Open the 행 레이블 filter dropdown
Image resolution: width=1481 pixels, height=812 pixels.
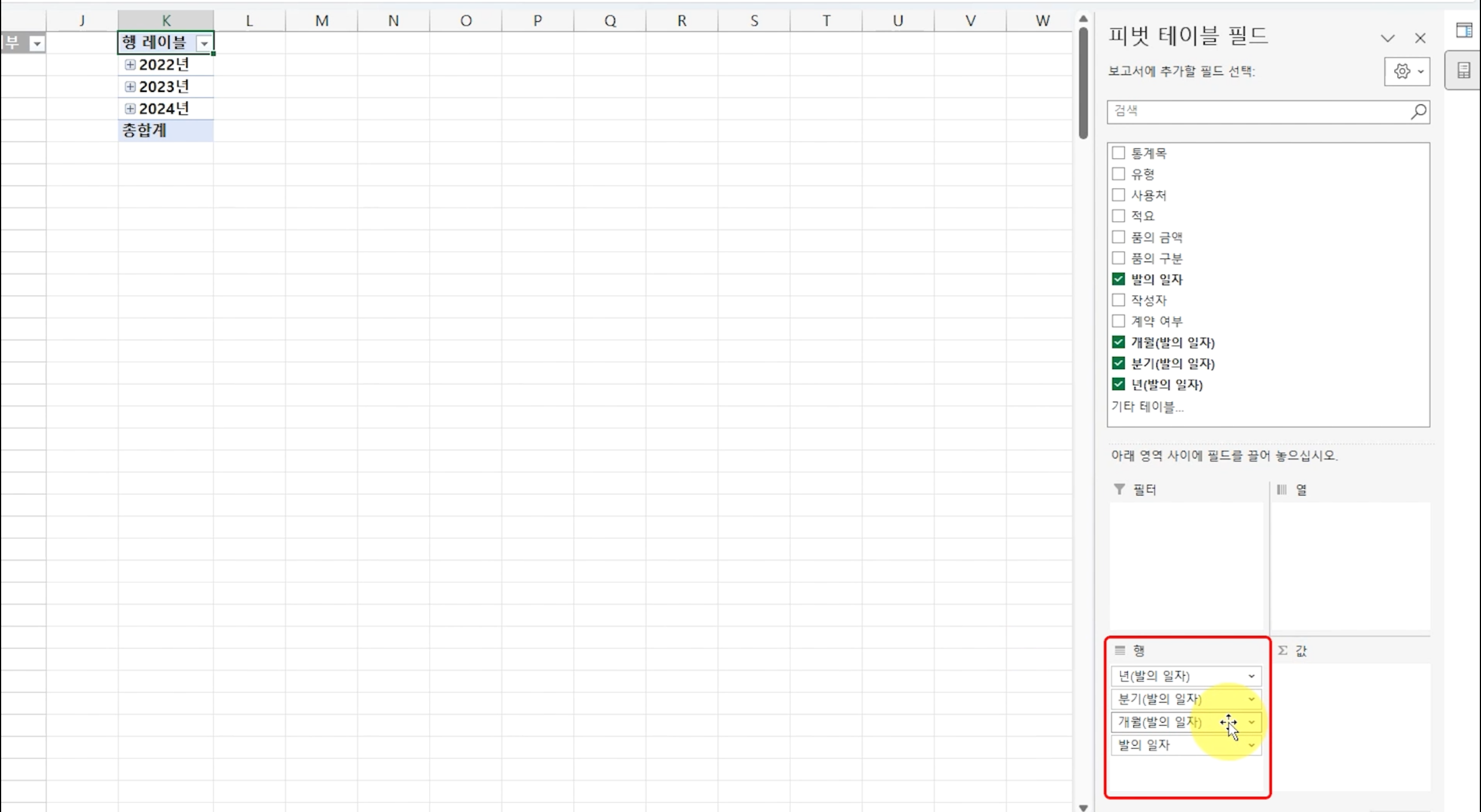click(204, 43)
